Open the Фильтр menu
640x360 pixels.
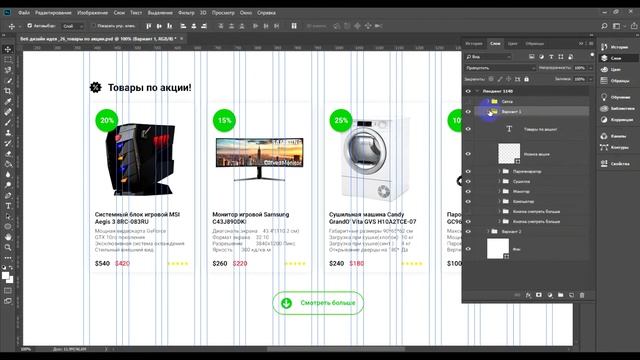click(x=186, y=13)
